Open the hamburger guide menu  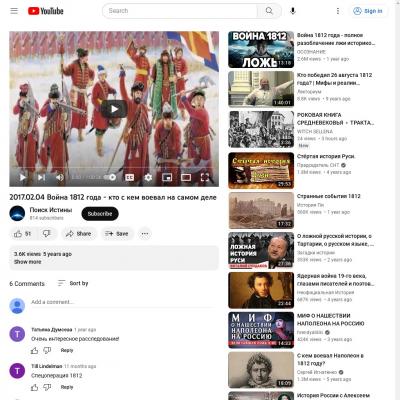tap(14, 11)
